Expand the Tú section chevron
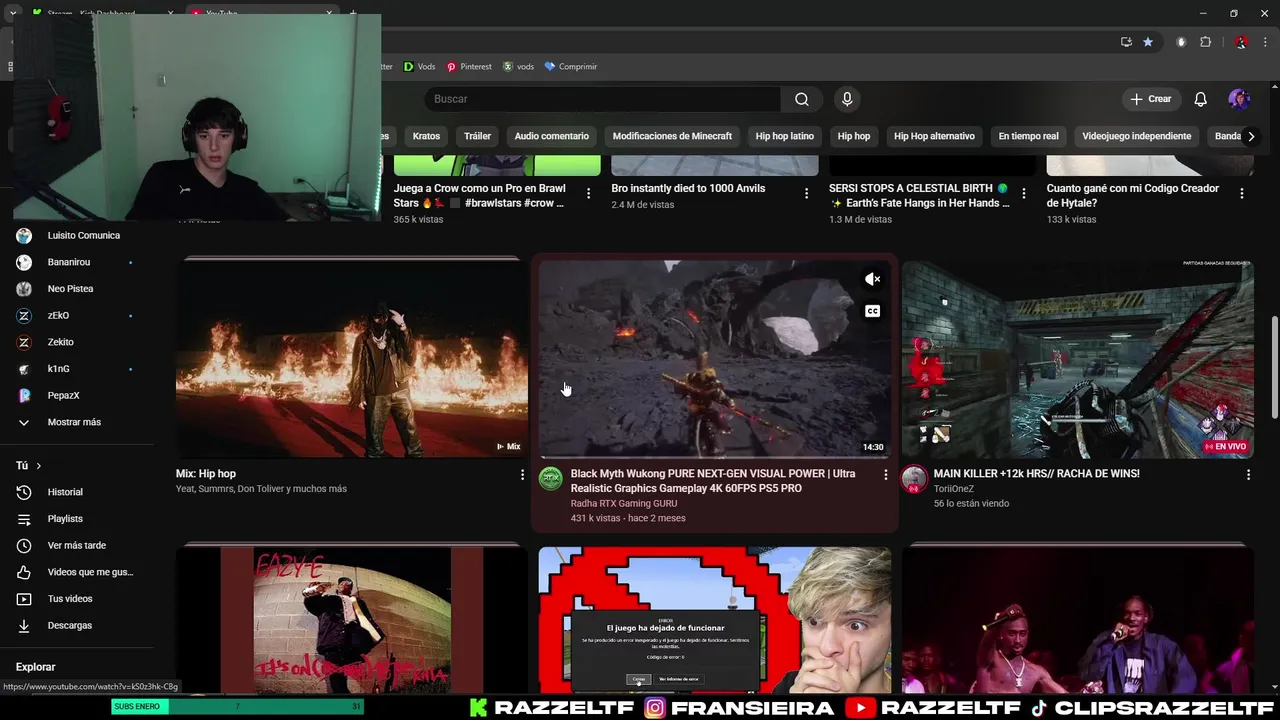 pos(38,466)
